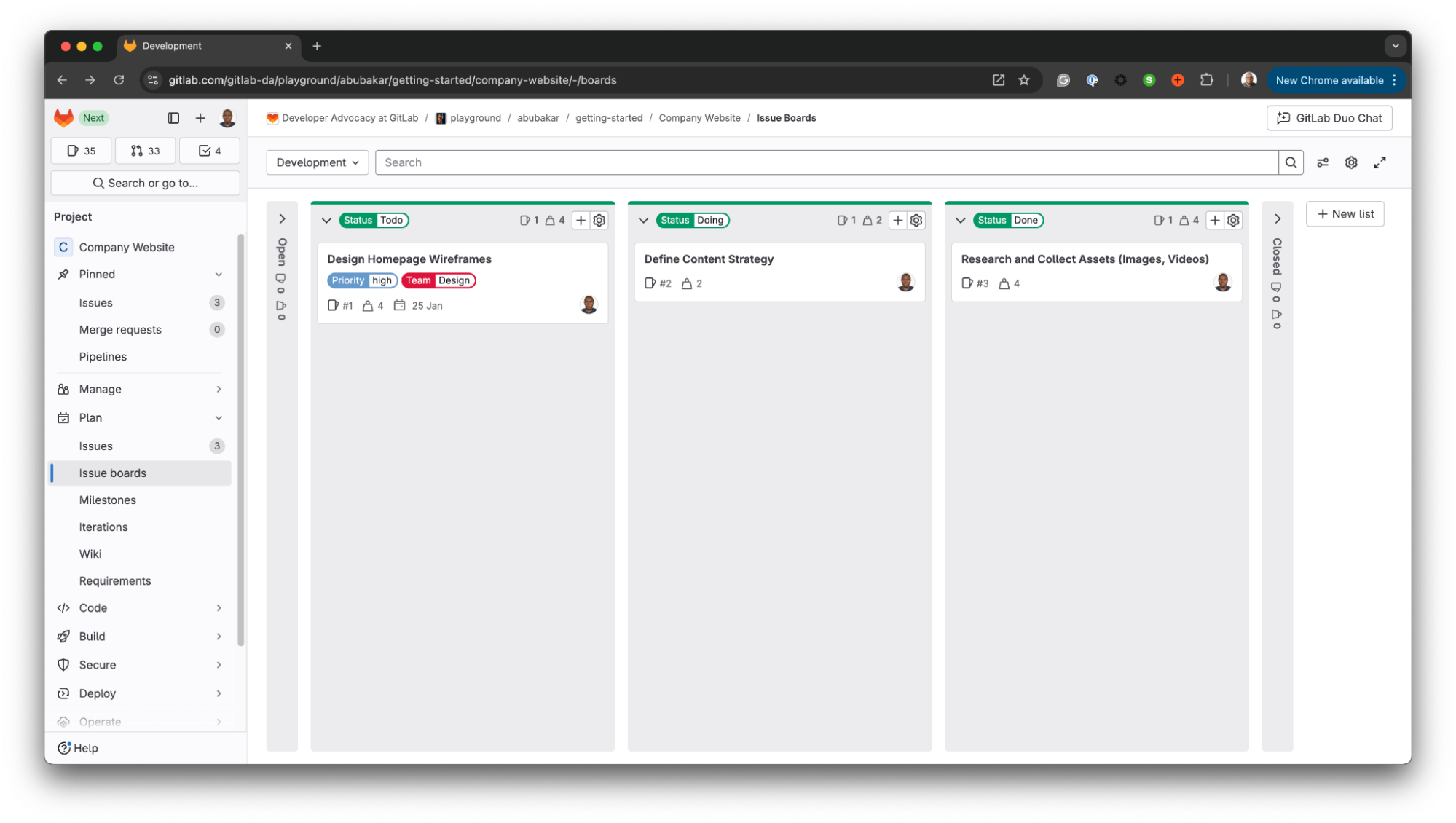Image resolution: width=1456 pixels, height=823 pixels.
Task: Open Design Homepage Wireframes issue card
Action: coord(410,258)
